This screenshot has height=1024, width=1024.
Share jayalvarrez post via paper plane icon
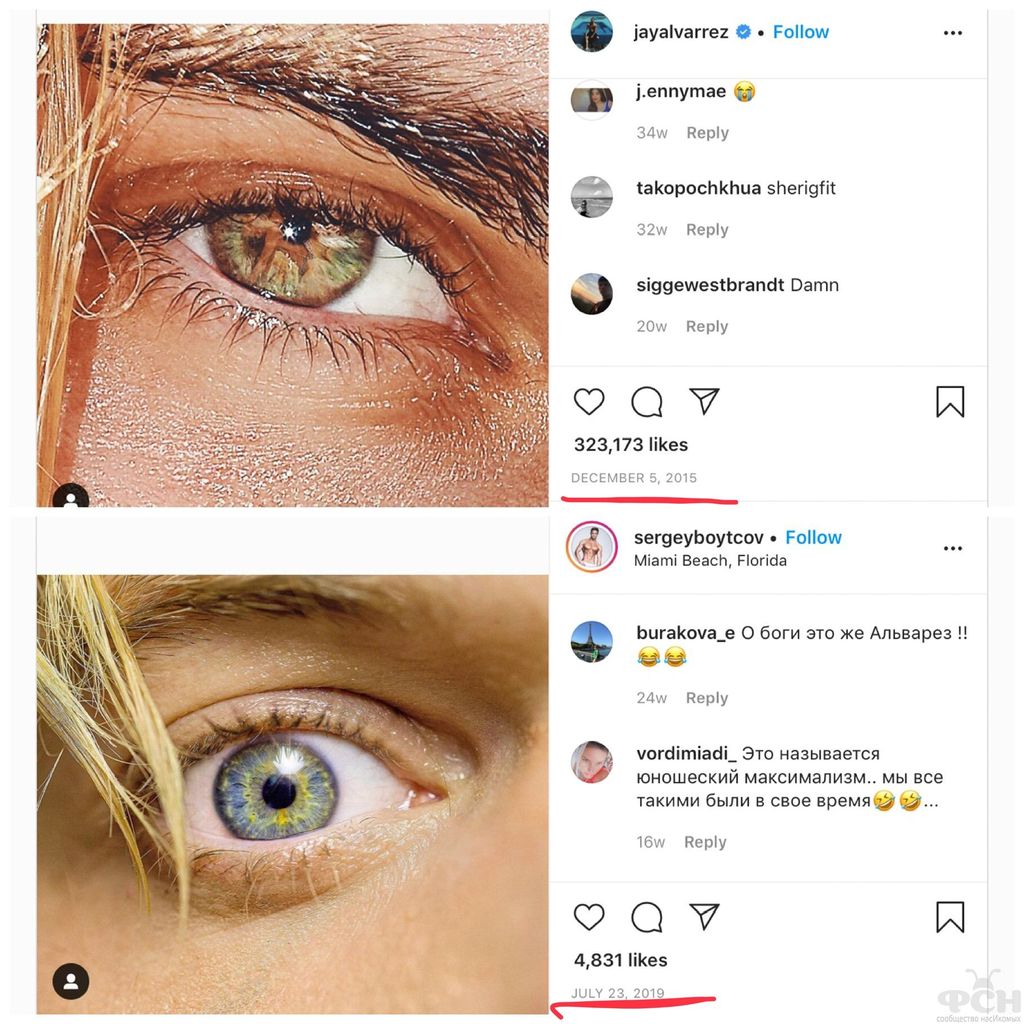point(705,402)
